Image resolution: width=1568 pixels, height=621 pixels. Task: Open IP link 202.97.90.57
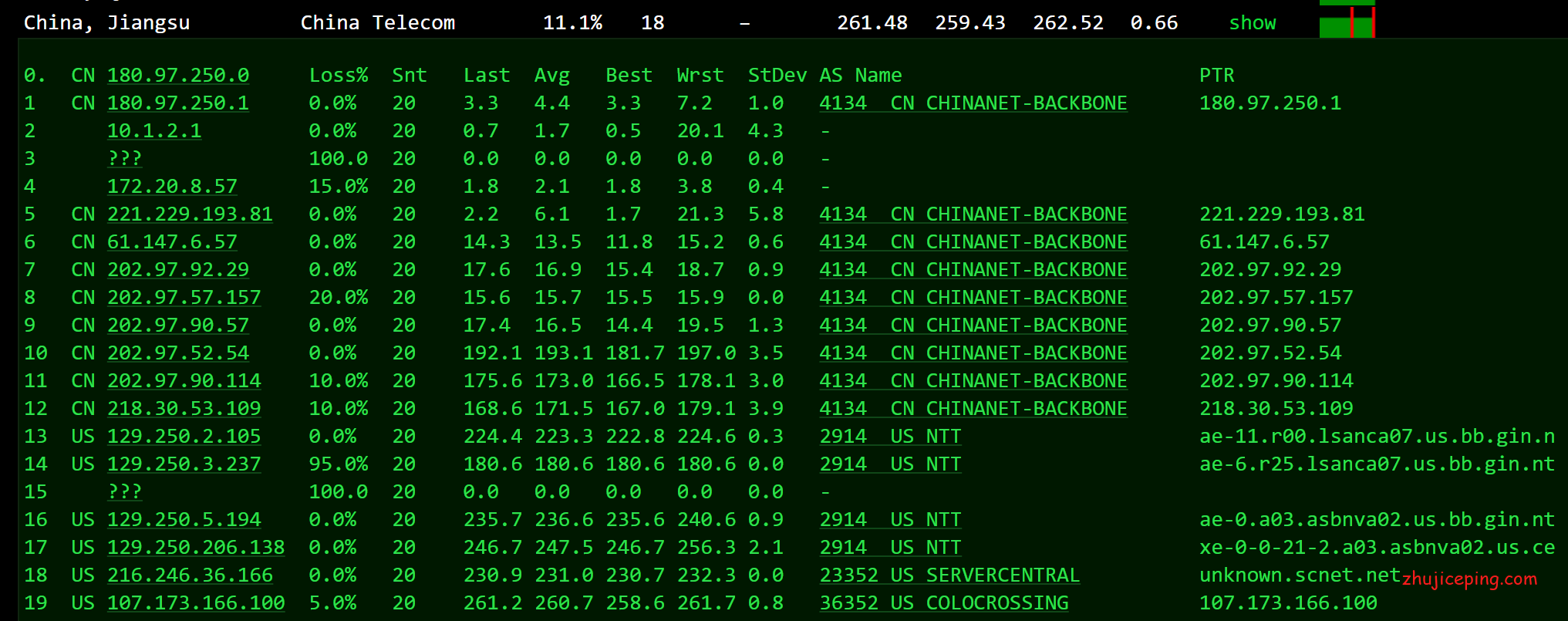coord(178,326)
